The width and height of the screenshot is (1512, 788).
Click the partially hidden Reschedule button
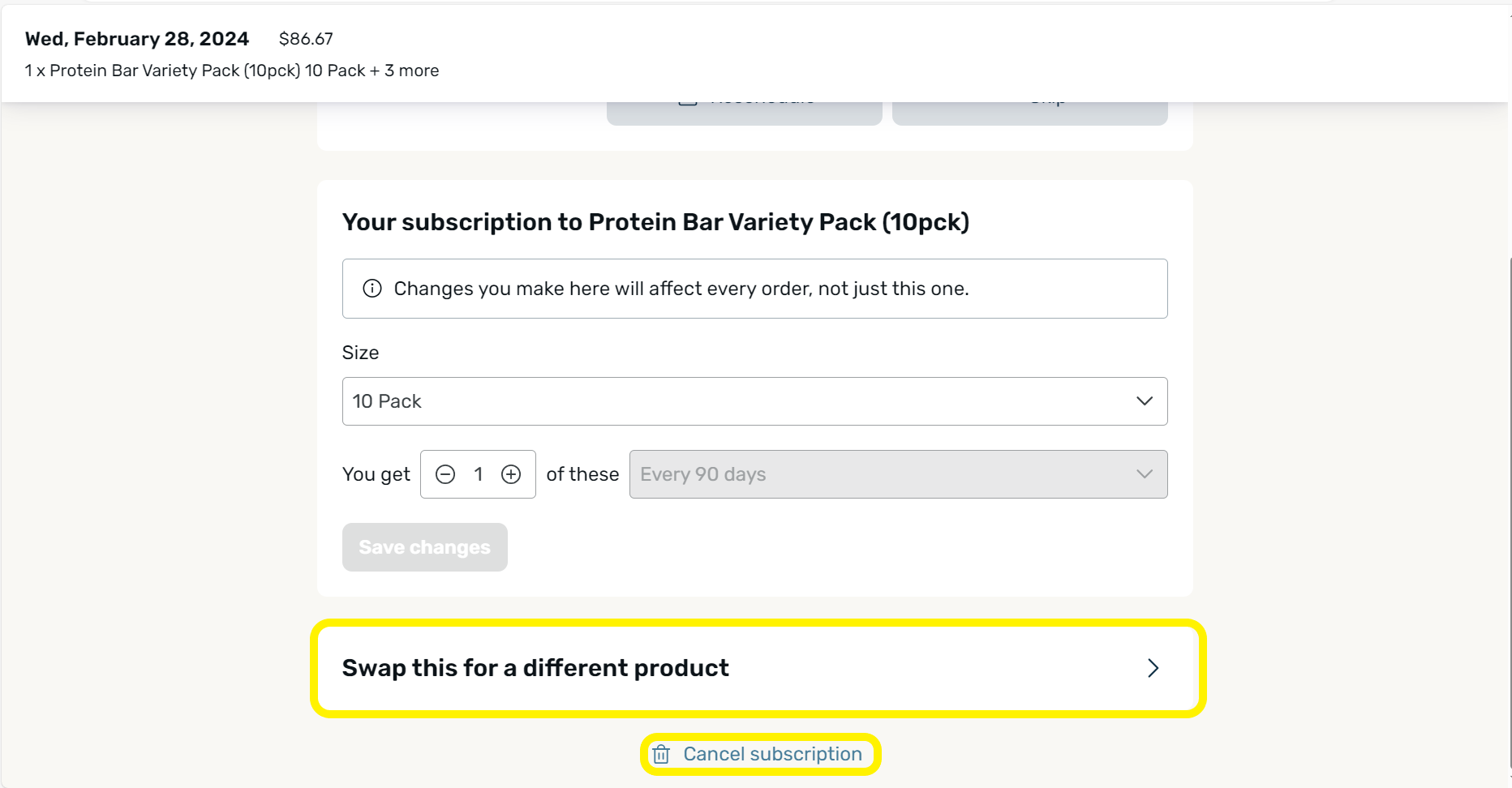click(x=745, y=113)
